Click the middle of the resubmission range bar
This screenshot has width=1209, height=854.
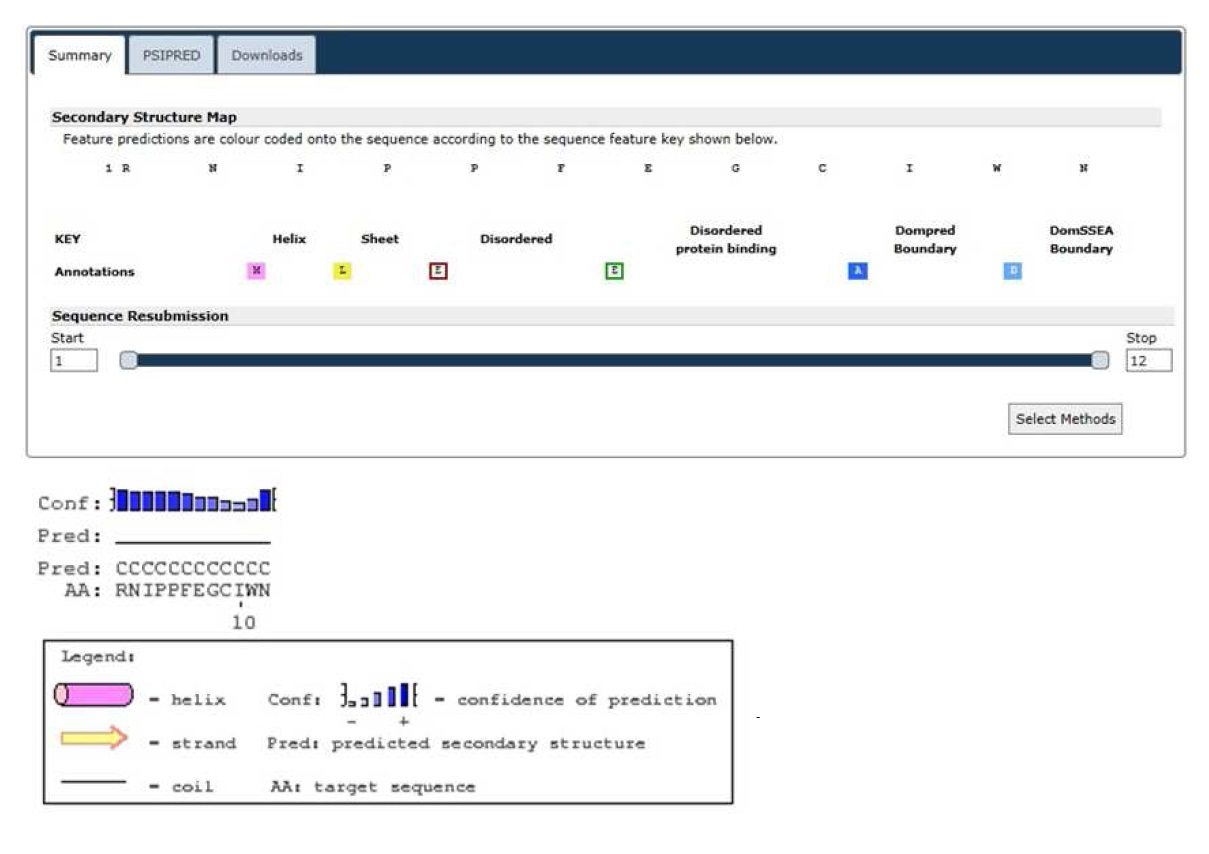(x=614, y=361)
